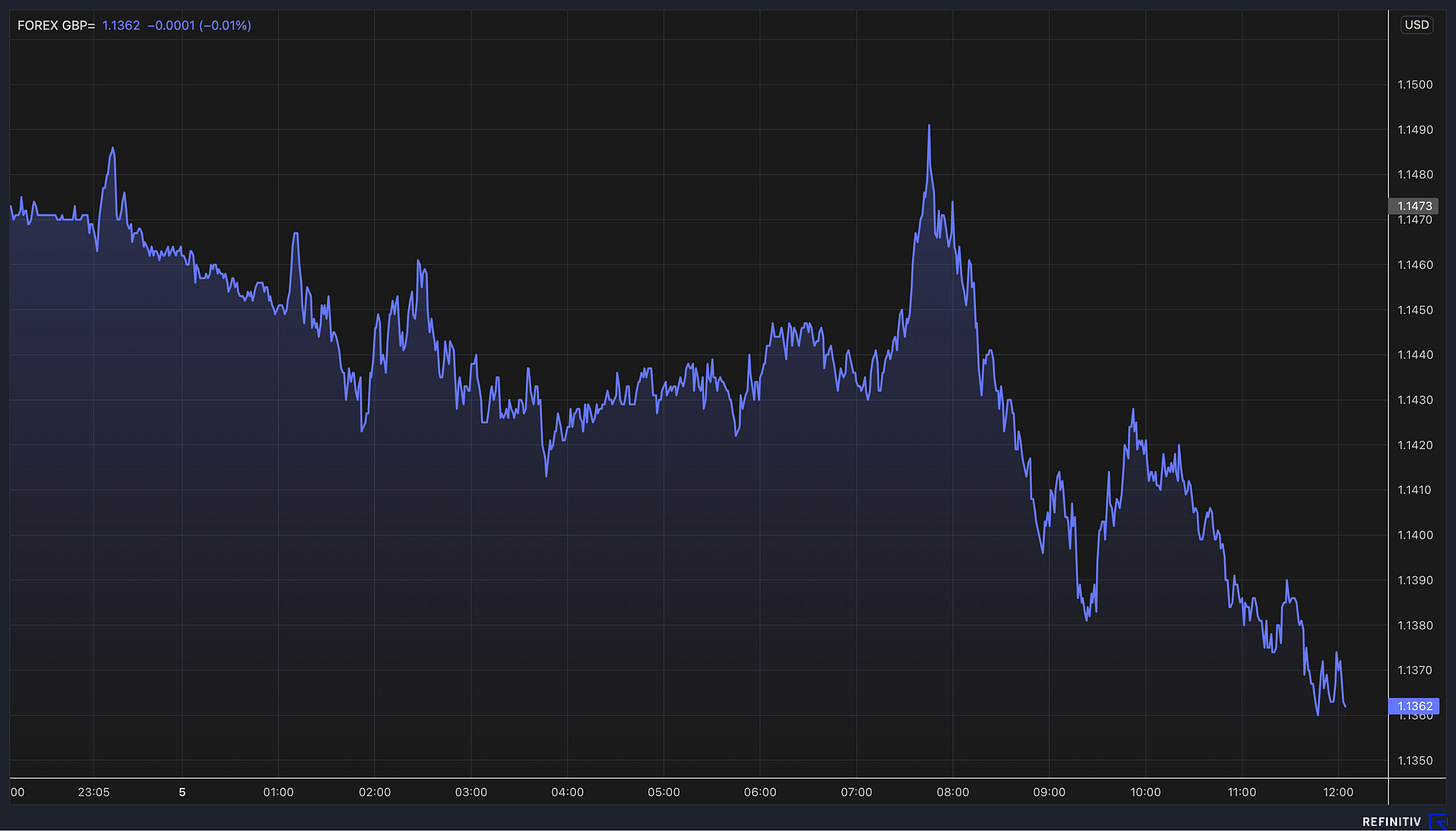Click the 05:00 time axis label
The height and width of the screenshot is (831, 1456).
tap(664, 792)
